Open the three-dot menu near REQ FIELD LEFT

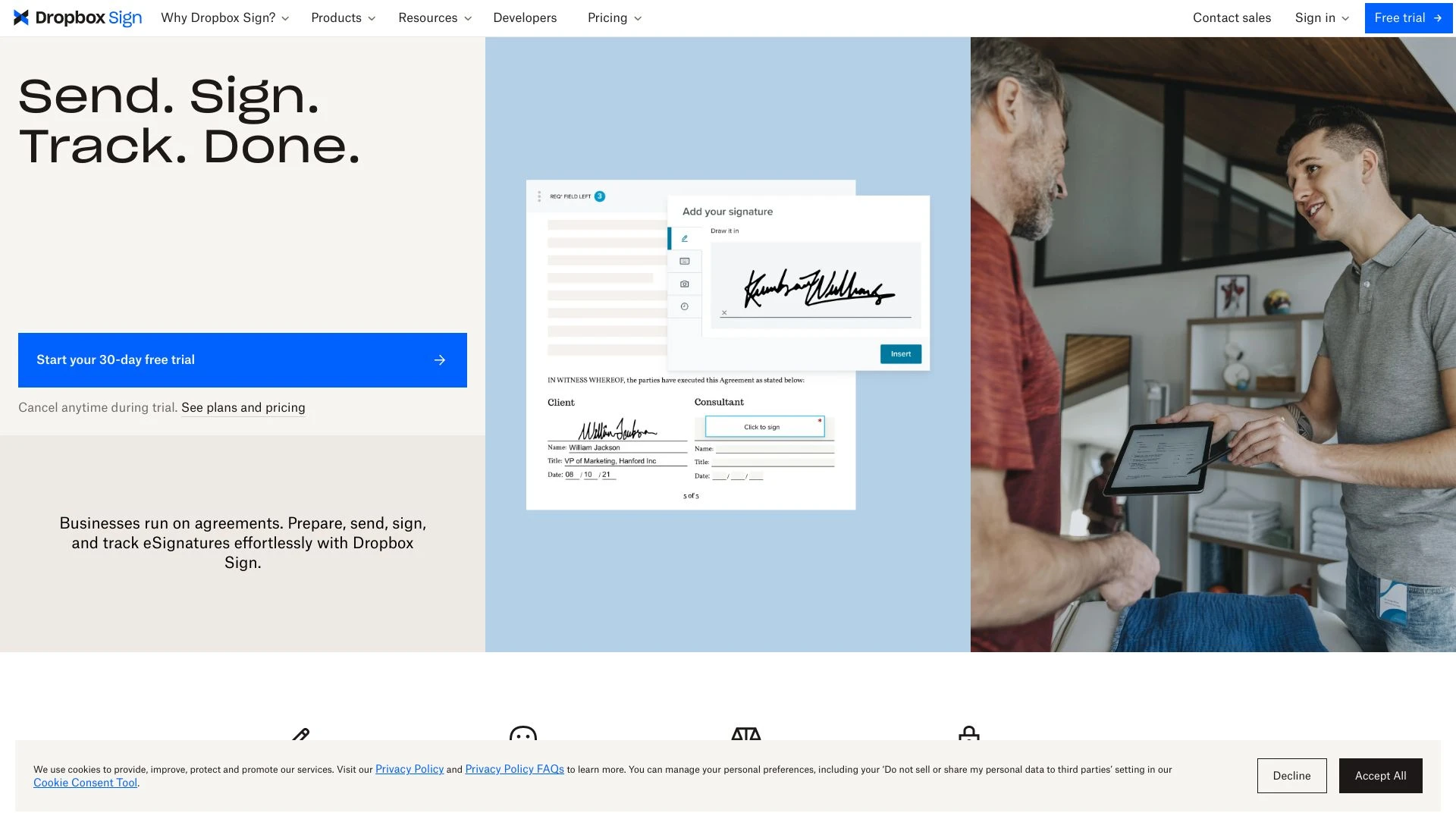(x=539, y=196)
